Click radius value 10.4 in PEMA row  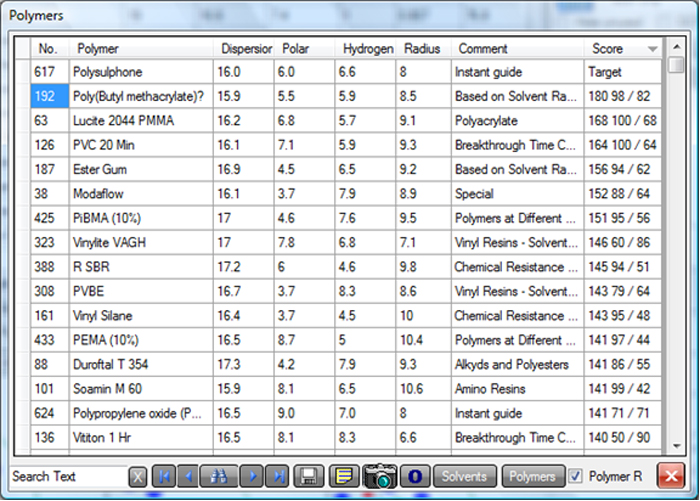[423, 340]
